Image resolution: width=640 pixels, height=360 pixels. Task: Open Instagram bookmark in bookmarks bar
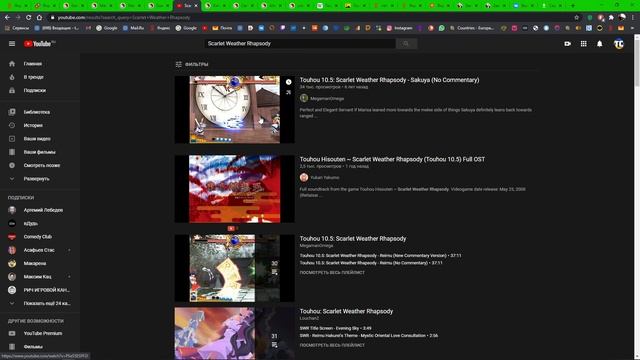[400, 28]
